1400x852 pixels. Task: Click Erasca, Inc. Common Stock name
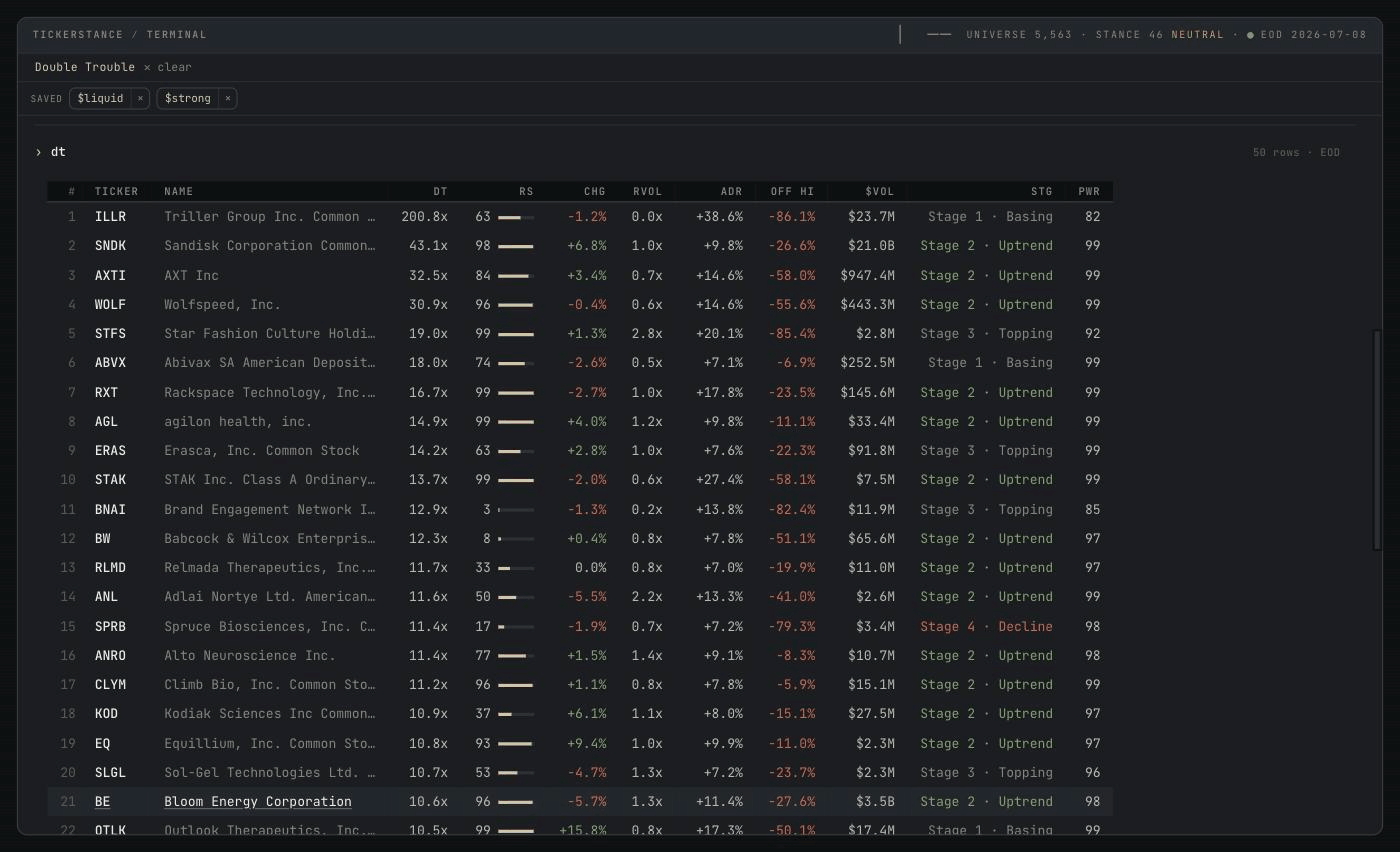click(261, 450)
